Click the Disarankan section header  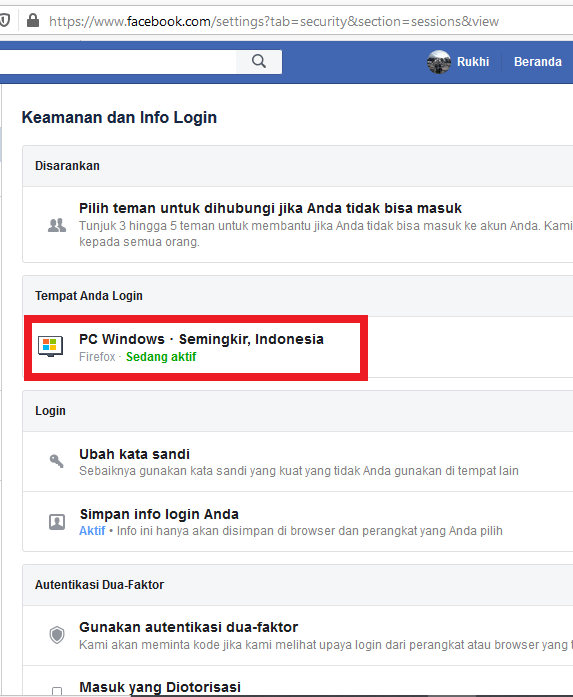click(x=68, y=166)
